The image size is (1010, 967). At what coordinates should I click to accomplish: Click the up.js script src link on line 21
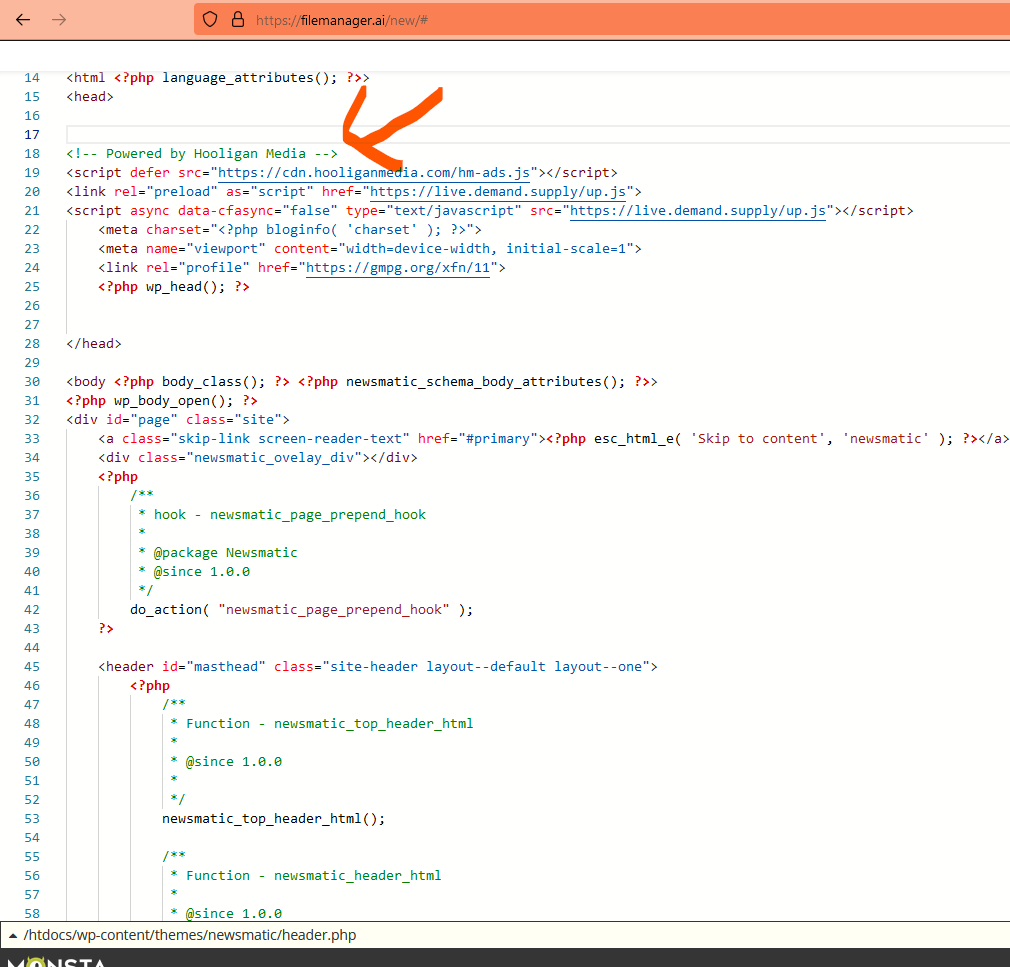(698, 210)
